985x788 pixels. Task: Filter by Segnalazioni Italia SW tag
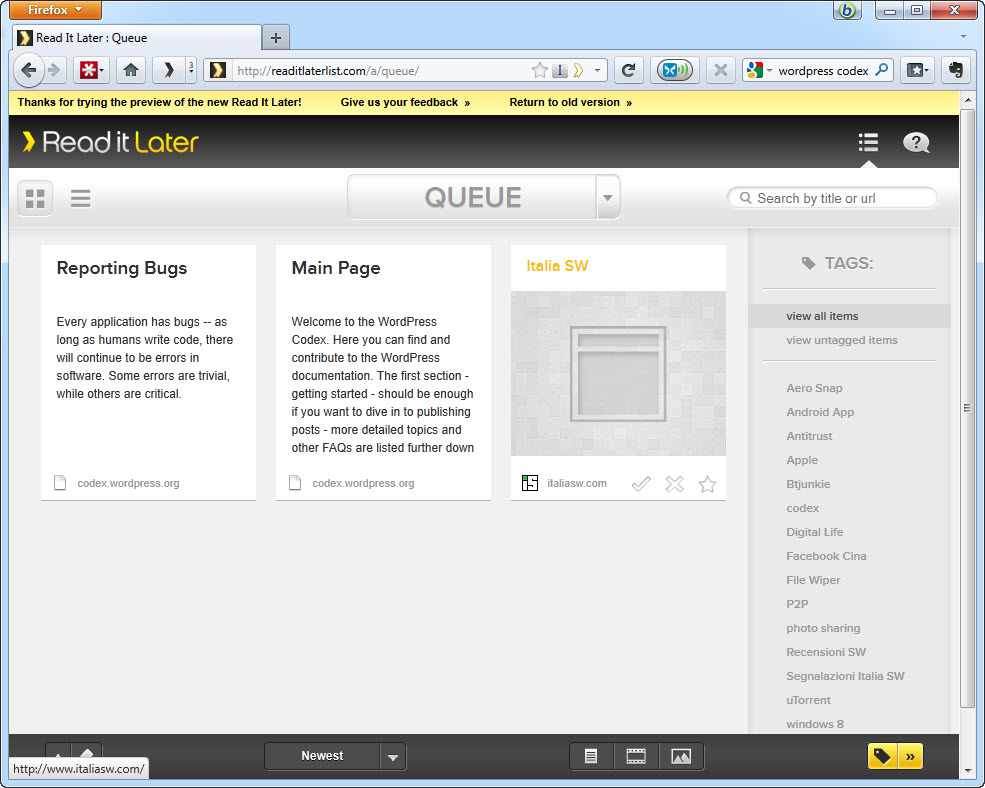(x=845, y=676)
